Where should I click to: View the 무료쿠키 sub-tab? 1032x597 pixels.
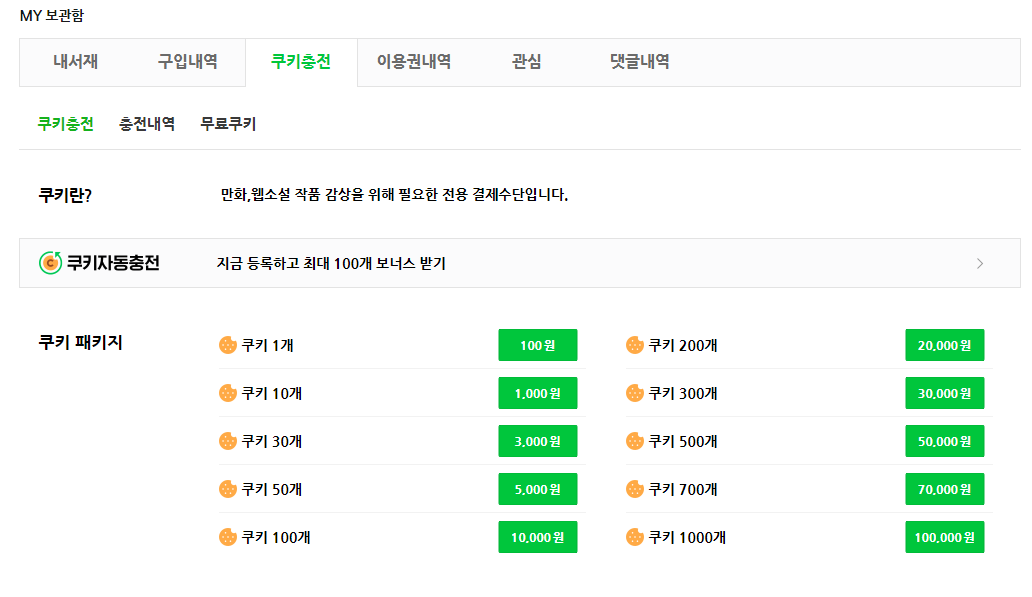tap(228, 124)
